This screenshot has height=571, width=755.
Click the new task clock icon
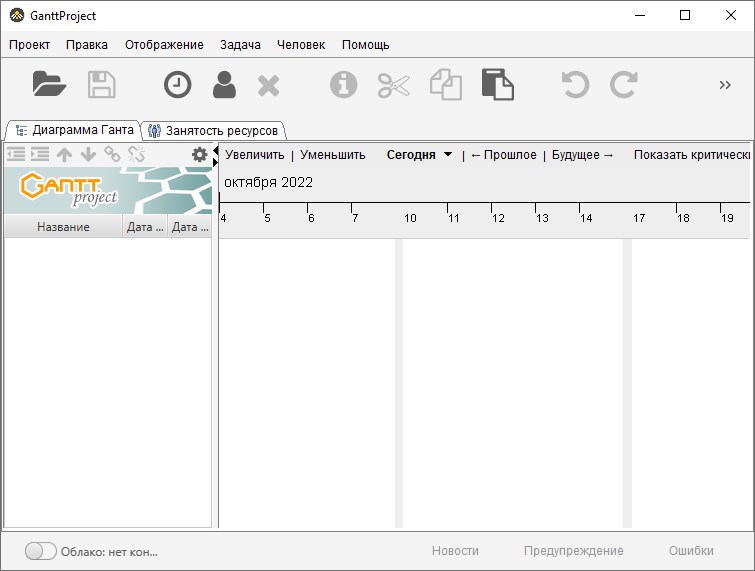tap(177, 85)
